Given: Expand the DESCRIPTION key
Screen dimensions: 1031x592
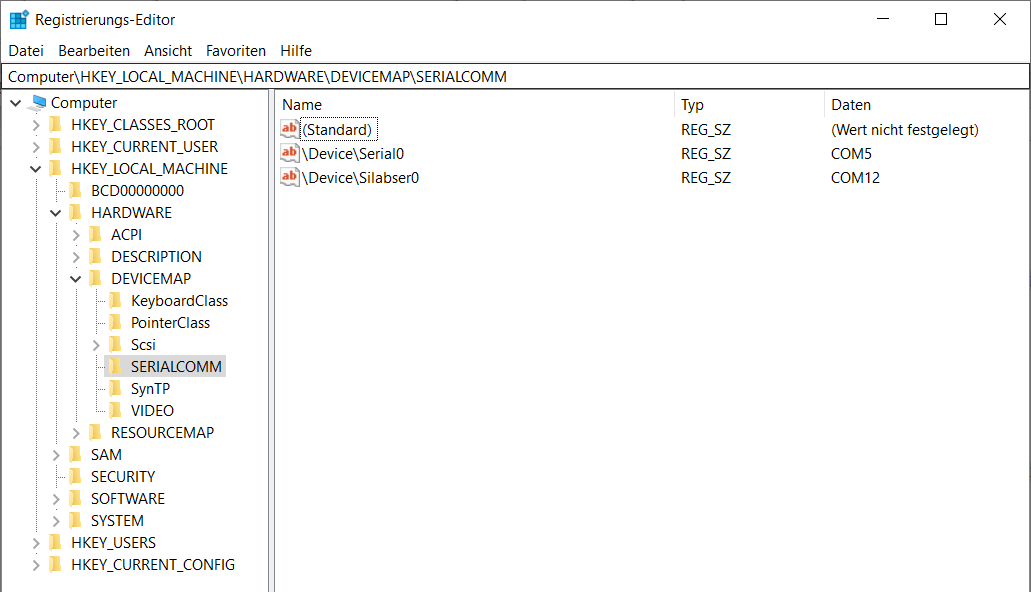Looking at the screenshot, I should 76,257.
